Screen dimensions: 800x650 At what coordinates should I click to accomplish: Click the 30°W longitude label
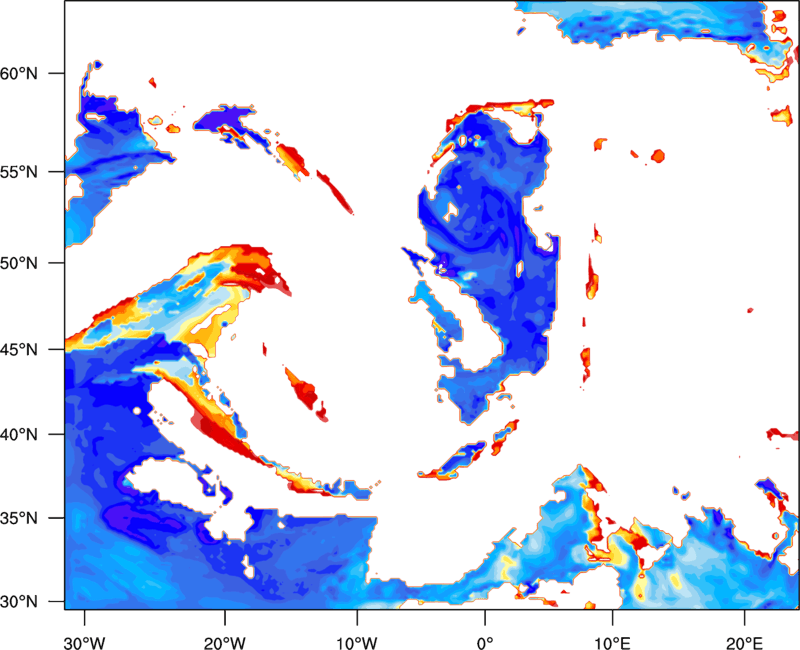click(x=84, y=643)
